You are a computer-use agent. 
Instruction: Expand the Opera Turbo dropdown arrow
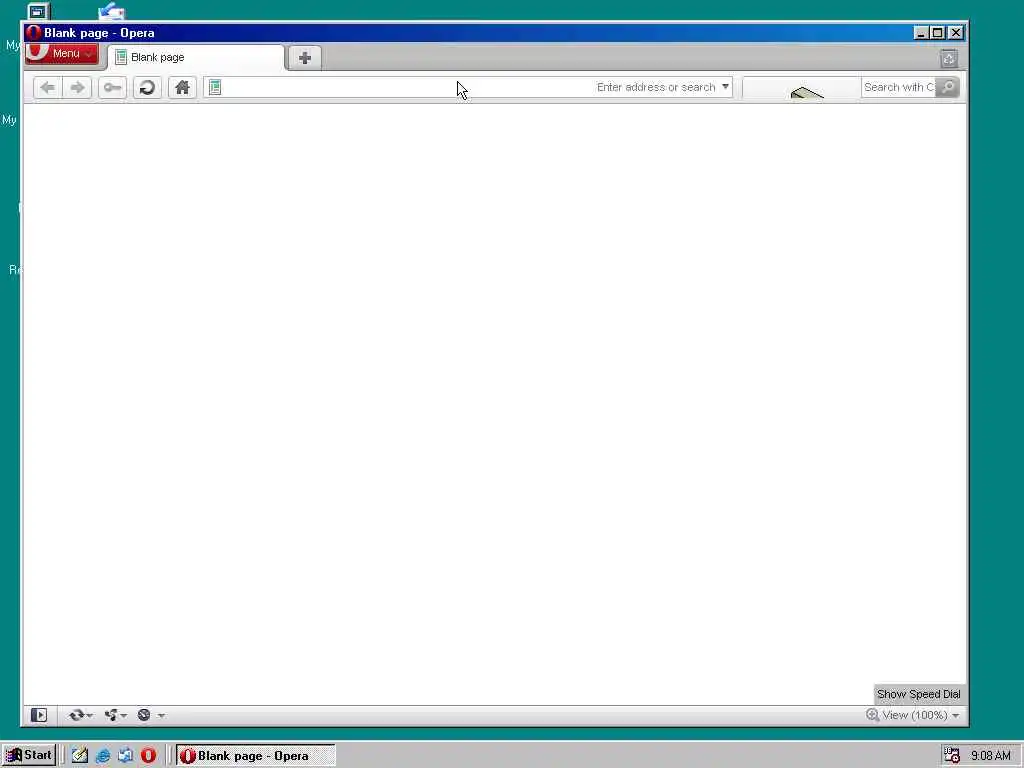coord(161,716)
